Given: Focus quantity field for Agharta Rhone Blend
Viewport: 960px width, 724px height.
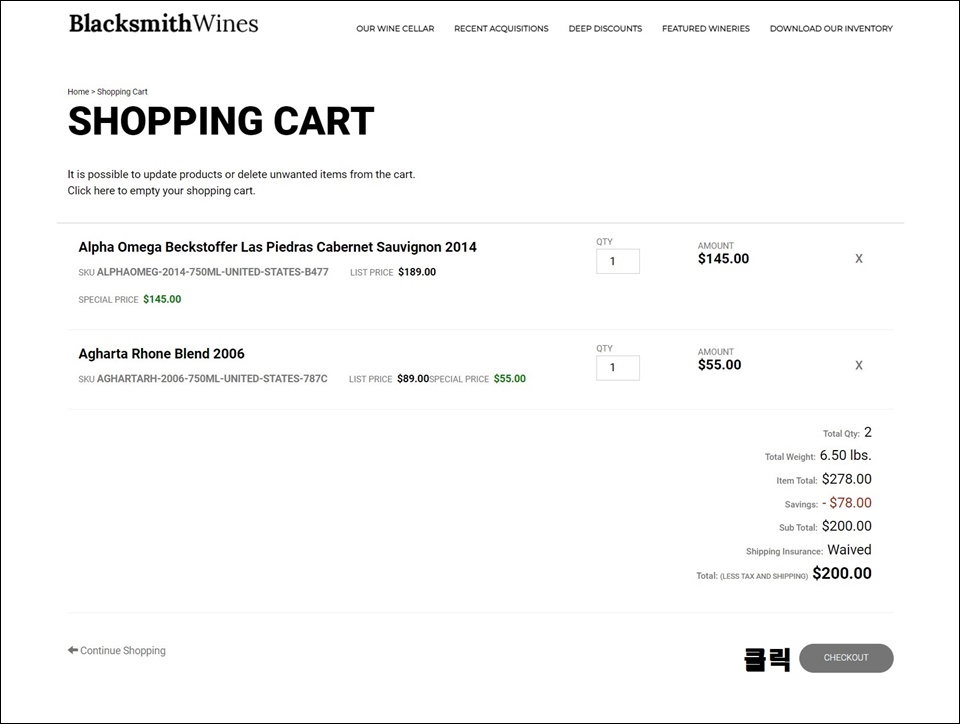Looking at the screenshot, I should (618, 368).
